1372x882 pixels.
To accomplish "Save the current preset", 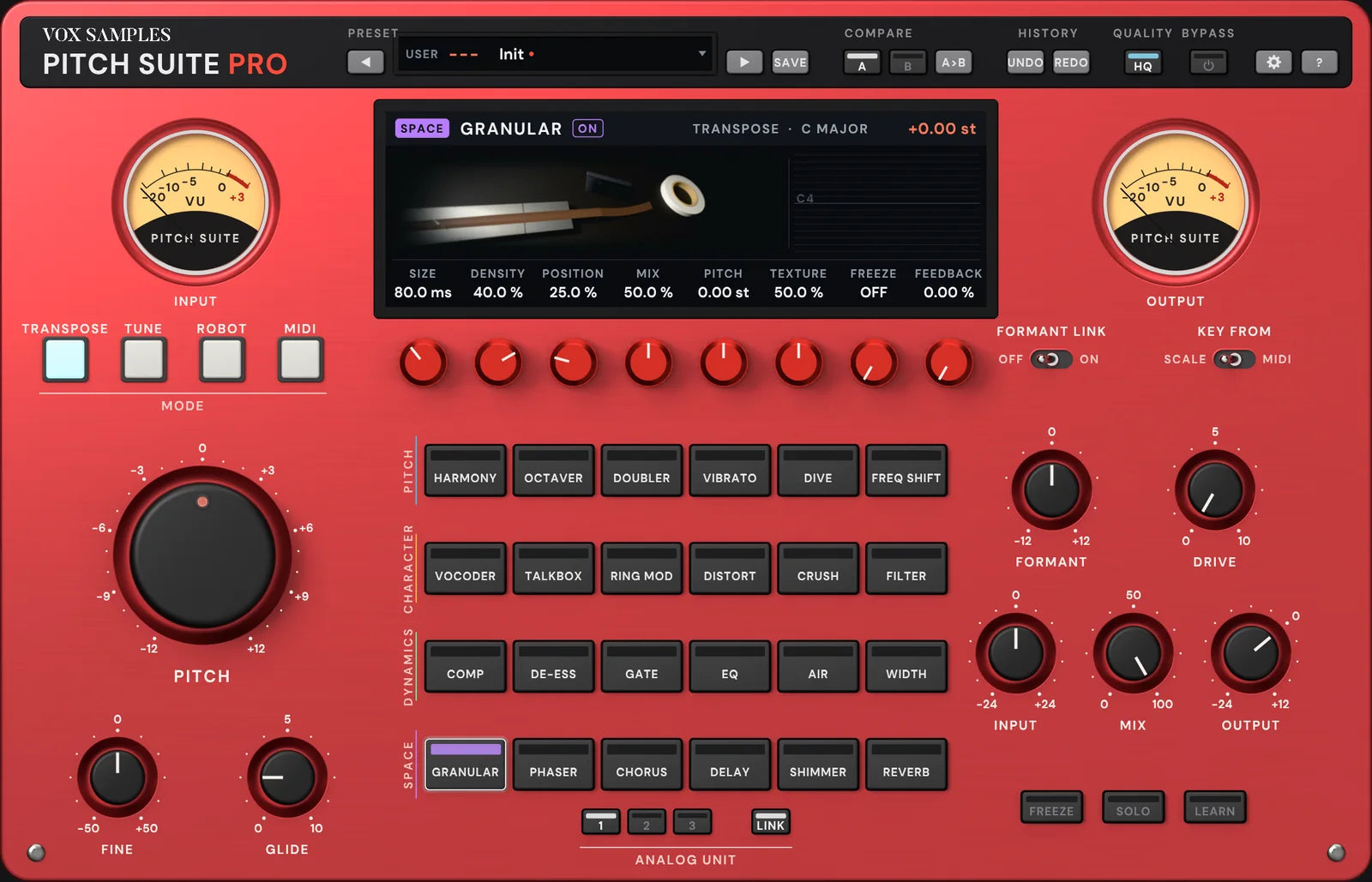I will (790, 62).
